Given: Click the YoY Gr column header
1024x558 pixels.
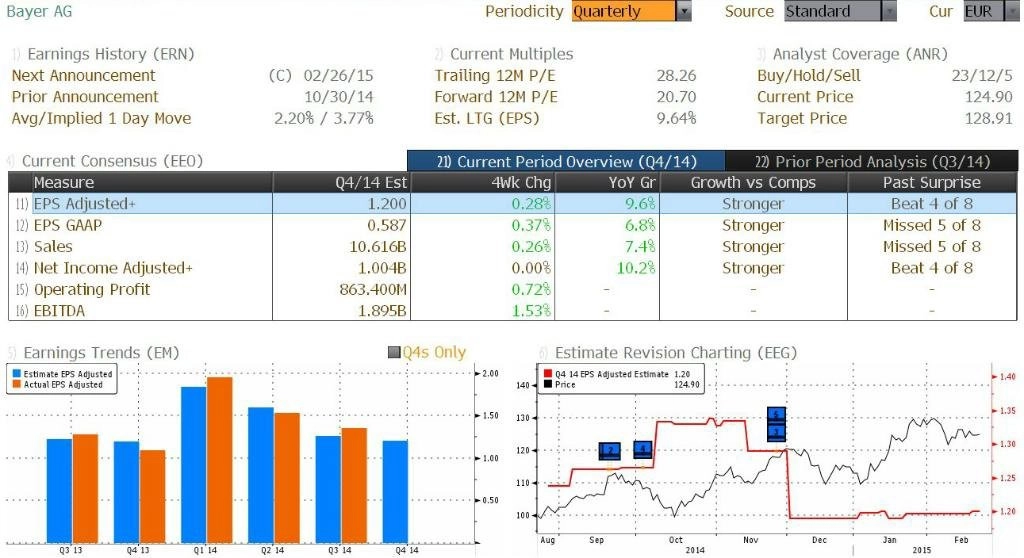Looking at the screenshot, I should point(607,182).
